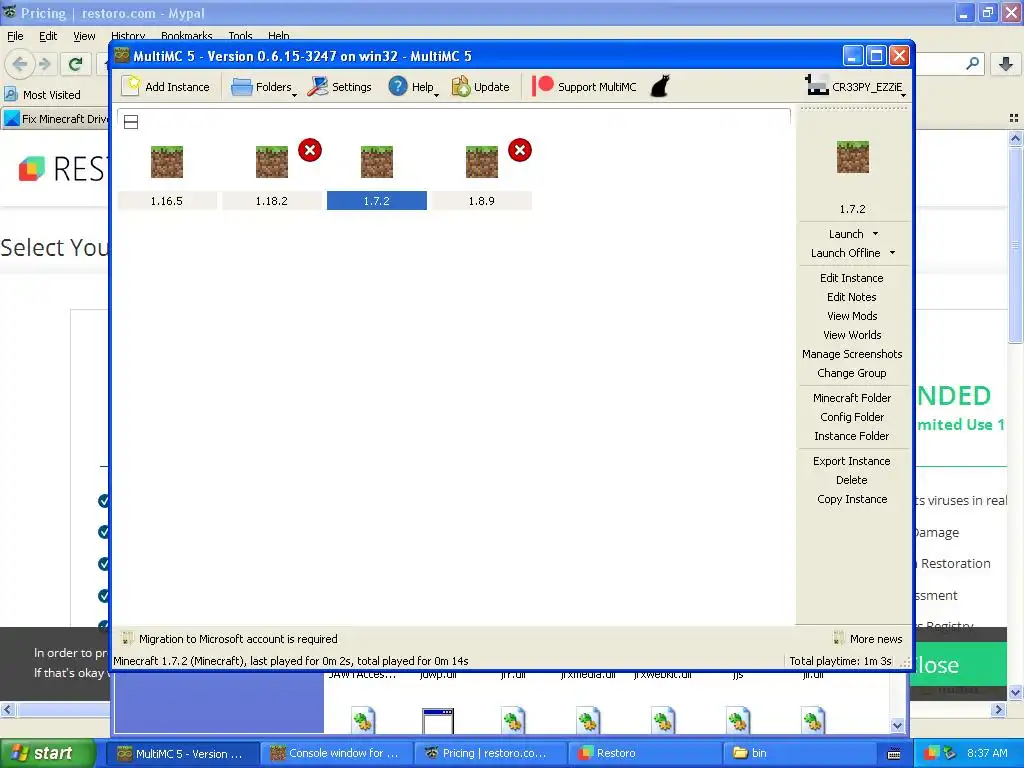Open the Folders toolbar menu
Viewport: 1024px width, 768px height.
click(263, 87)
